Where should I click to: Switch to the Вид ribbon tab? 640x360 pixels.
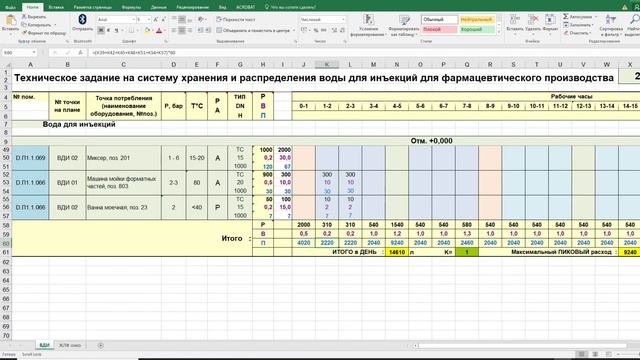222,7
